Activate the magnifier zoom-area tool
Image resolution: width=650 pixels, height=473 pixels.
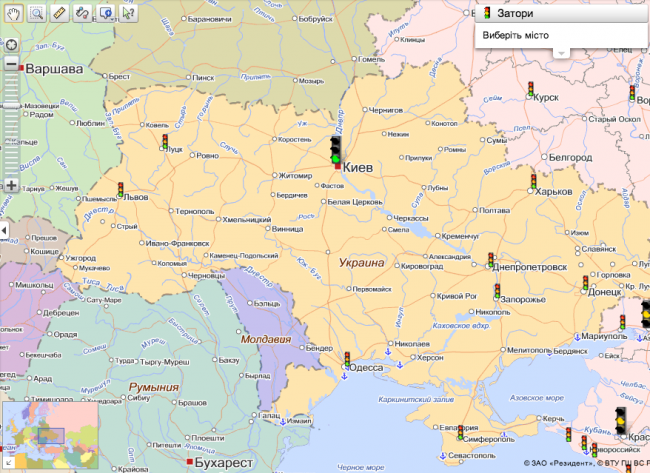point(35,12)
